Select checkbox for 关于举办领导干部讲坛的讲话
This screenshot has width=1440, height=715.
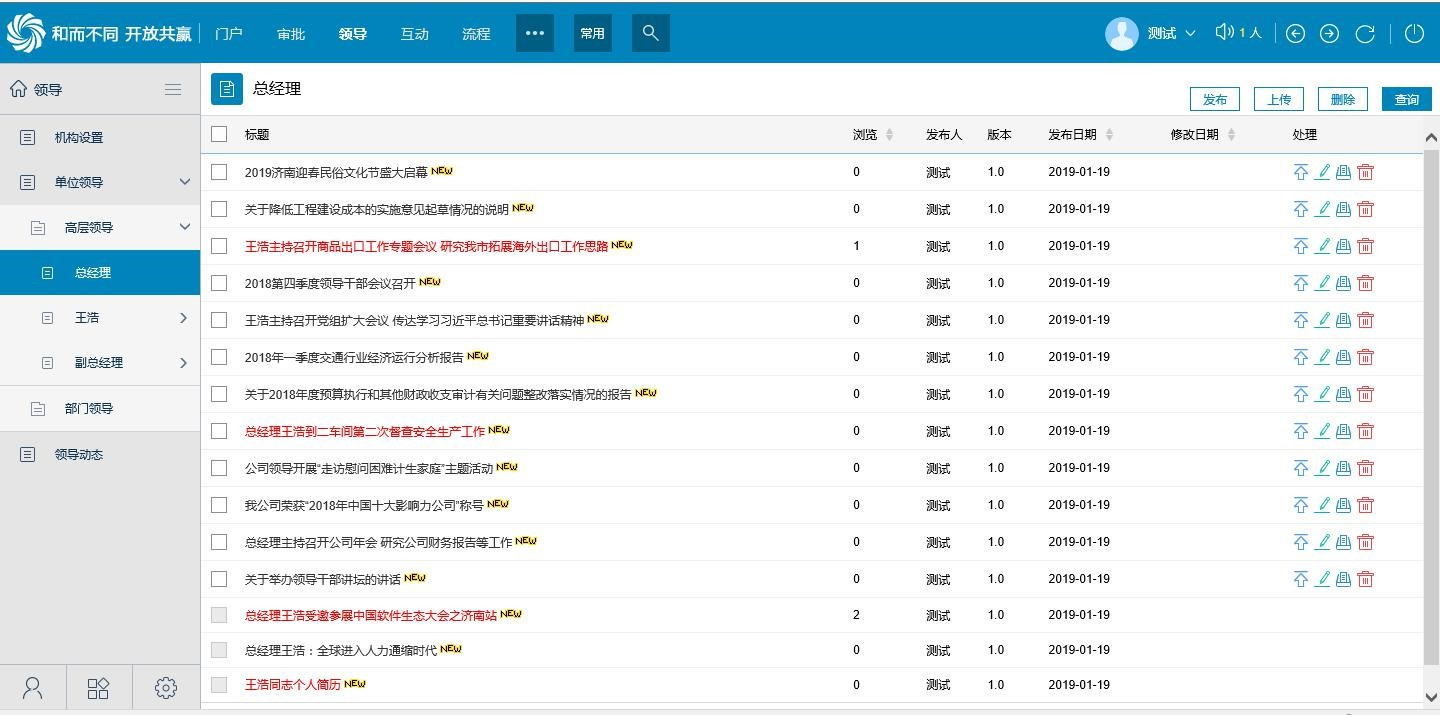point(219,579)
